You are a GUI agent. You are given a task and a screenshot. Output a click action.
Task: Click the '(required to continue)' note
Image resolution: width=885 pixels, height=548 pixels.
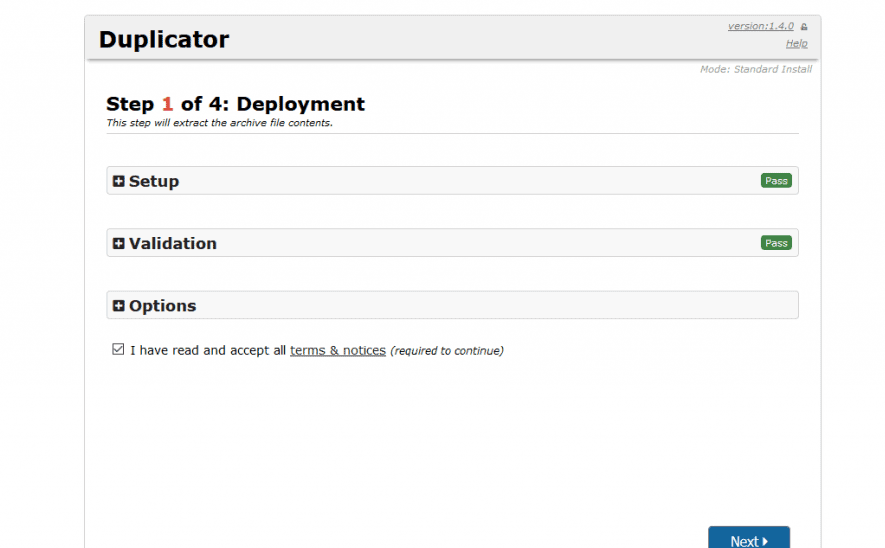pyautogui.click(x=447, y=351)
